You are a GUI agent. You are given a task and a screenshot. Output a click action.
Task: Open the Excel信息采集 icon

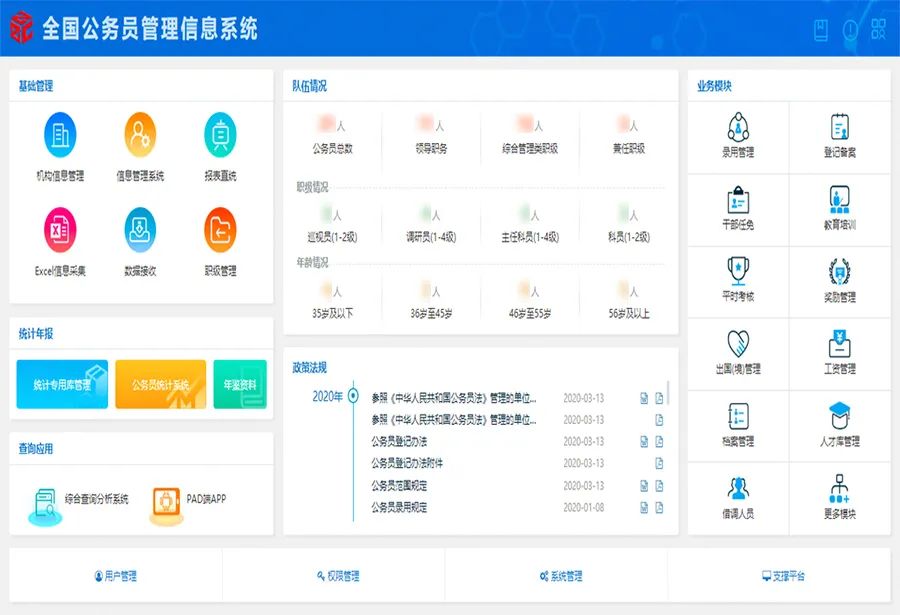tap(60, 230)
